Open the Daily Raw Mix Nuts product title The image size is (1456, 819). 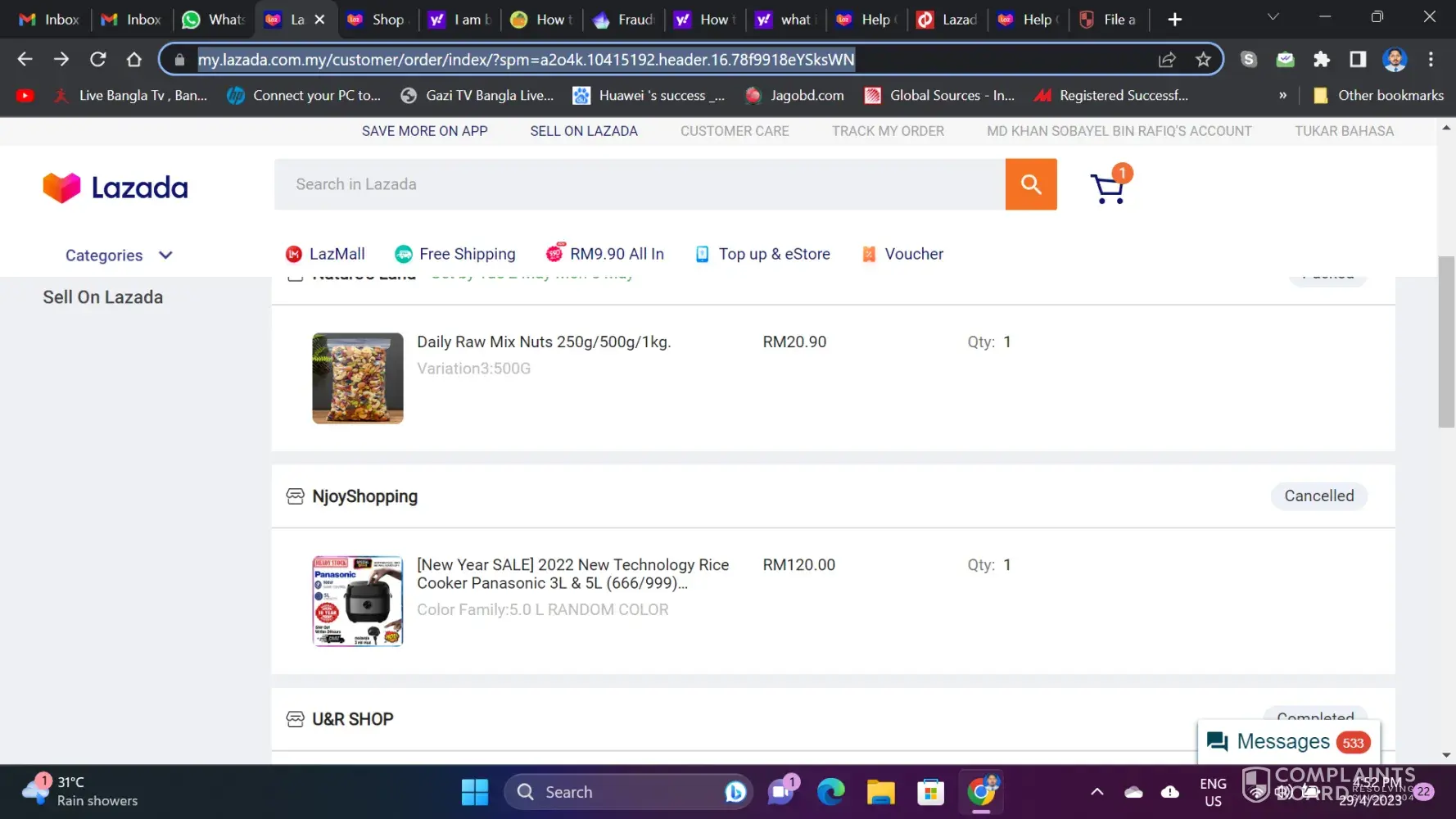point(544,342)
